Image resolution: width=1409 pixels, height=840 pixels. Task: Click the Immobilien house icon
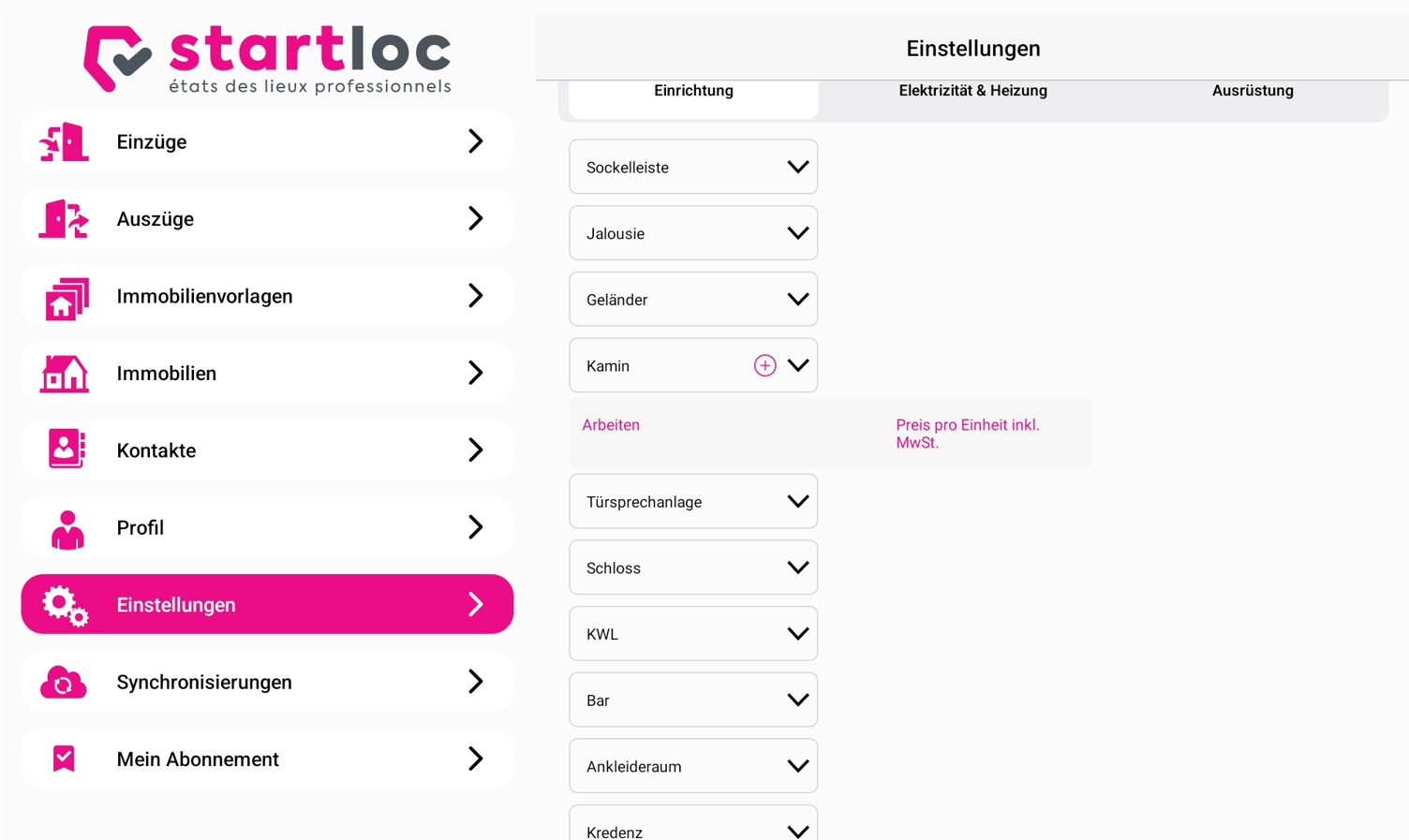(65, 374)
